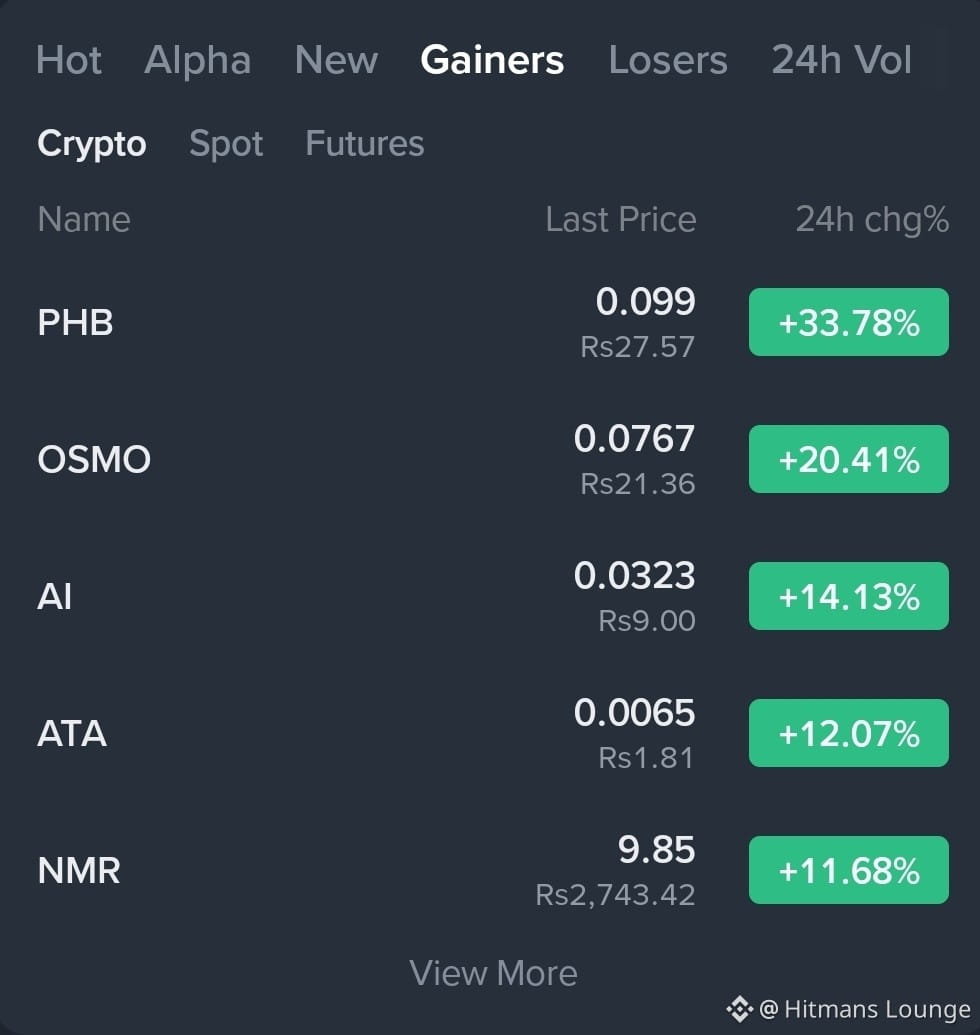Sort by the 24h chg% column header
Image resolution: width=980 pixels, height=1035 pixels.
(x=872, y=220)
